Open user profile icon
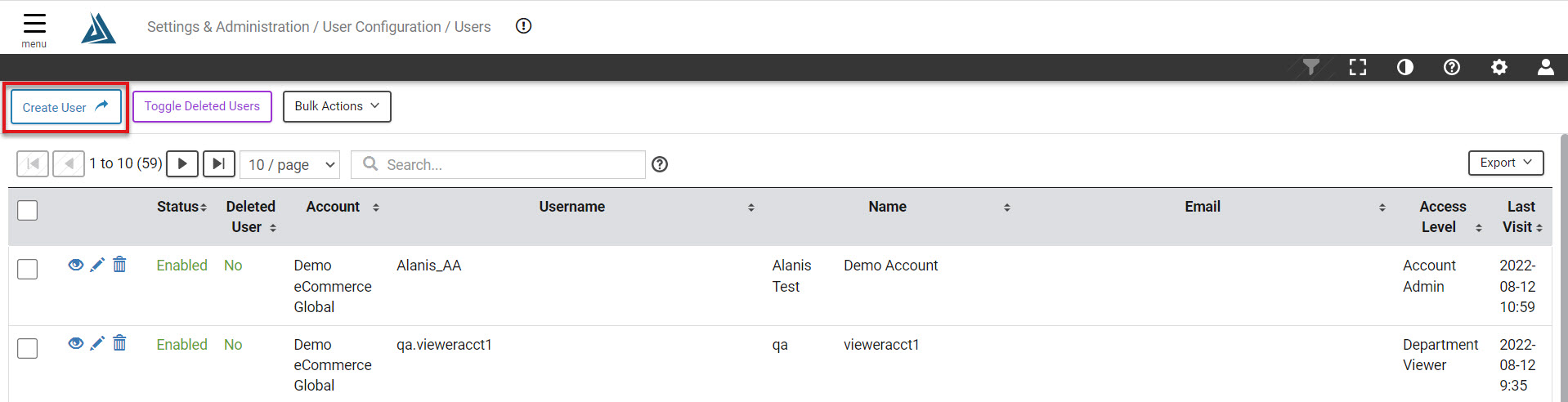The height and width of the screenshot is (402, 1568). click(x=1546, y=67)
